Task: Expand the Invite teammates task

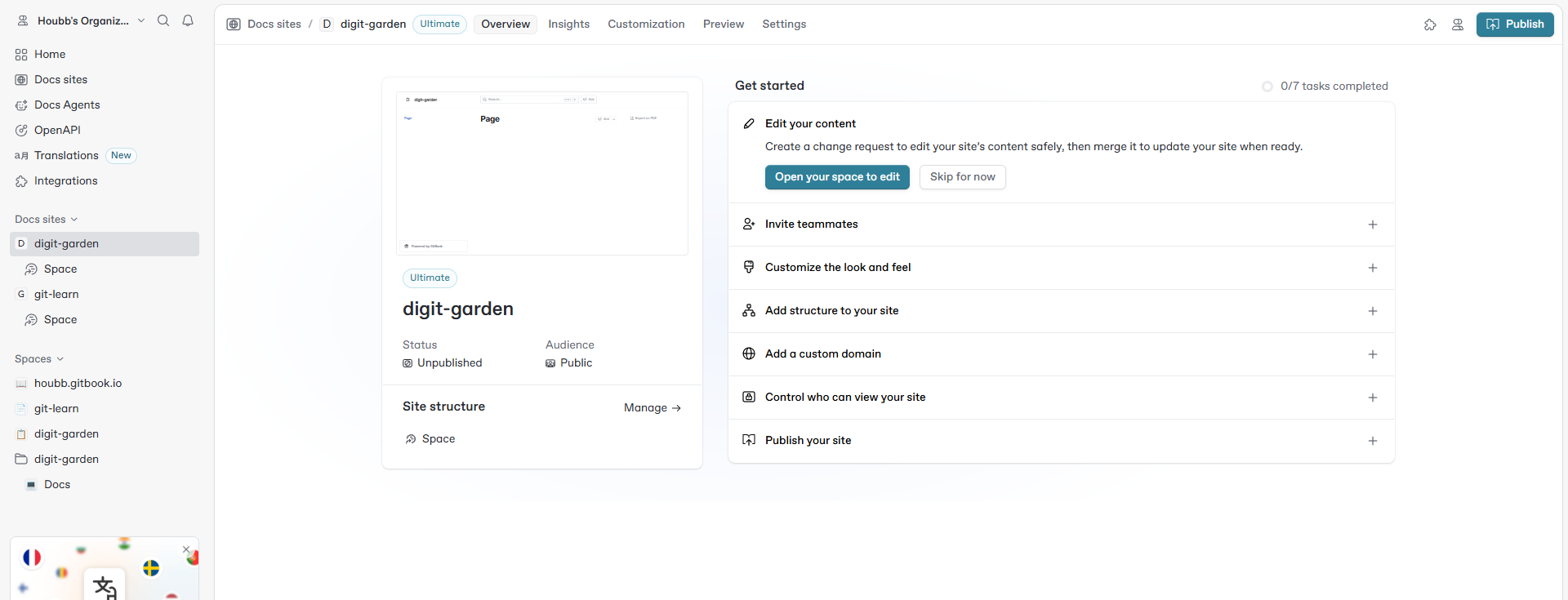Action: click(1373, 224)
